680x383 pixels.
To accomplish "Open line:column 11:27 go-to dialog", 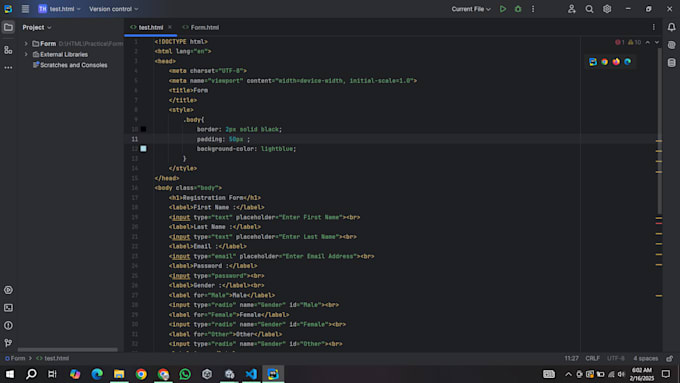I will (x=571, y=358).
